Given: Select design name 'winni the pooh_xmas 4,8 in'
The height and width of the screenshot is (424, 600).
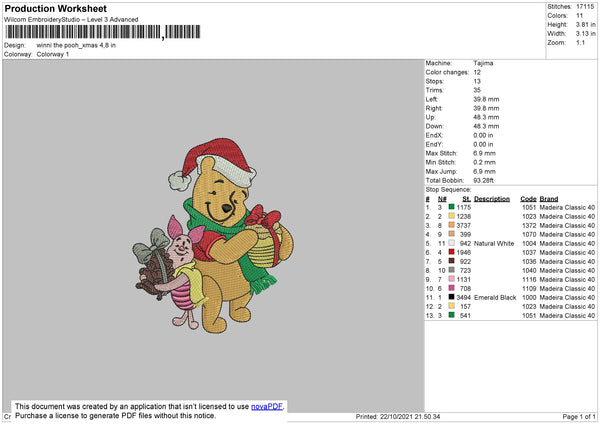Looking at the screenshot, I should (x=76, y=45).
